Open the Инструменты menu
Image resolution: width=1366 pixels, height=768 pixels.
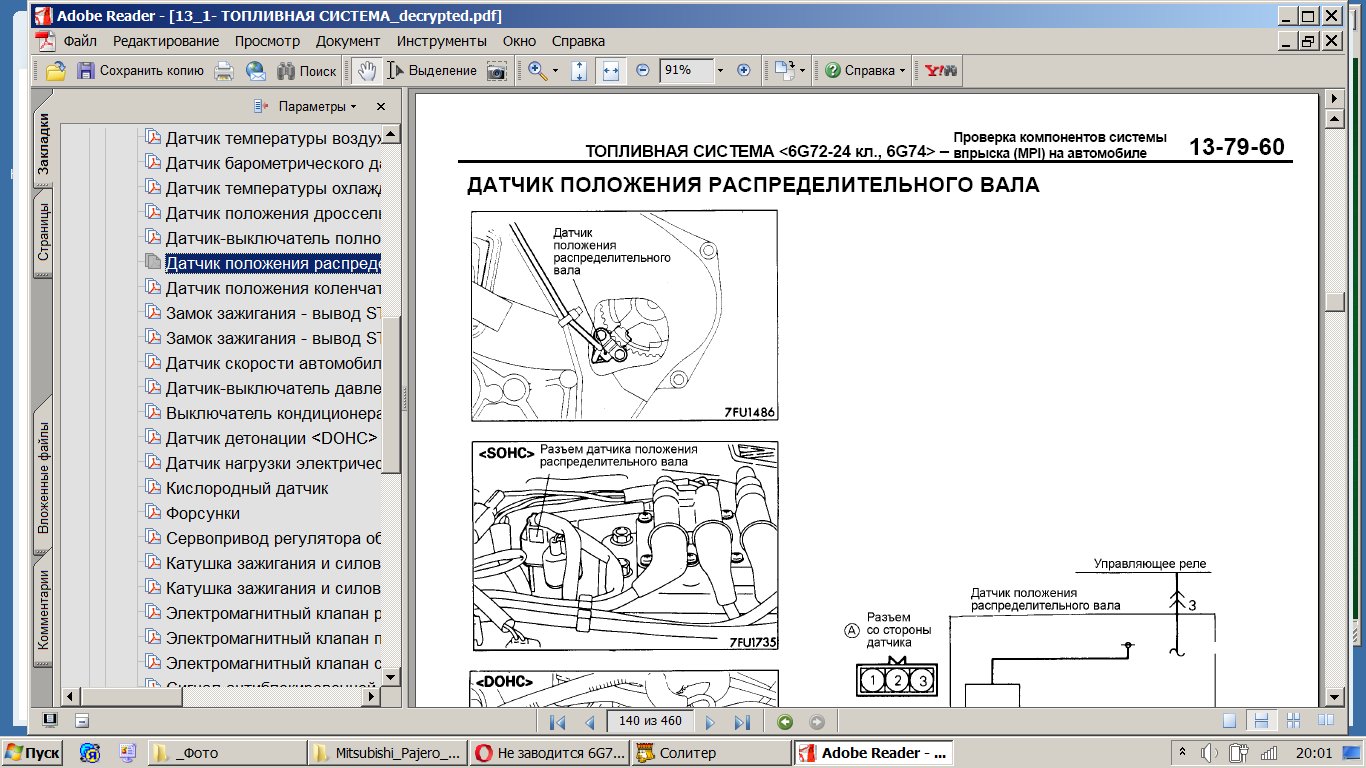pos(441,41)
